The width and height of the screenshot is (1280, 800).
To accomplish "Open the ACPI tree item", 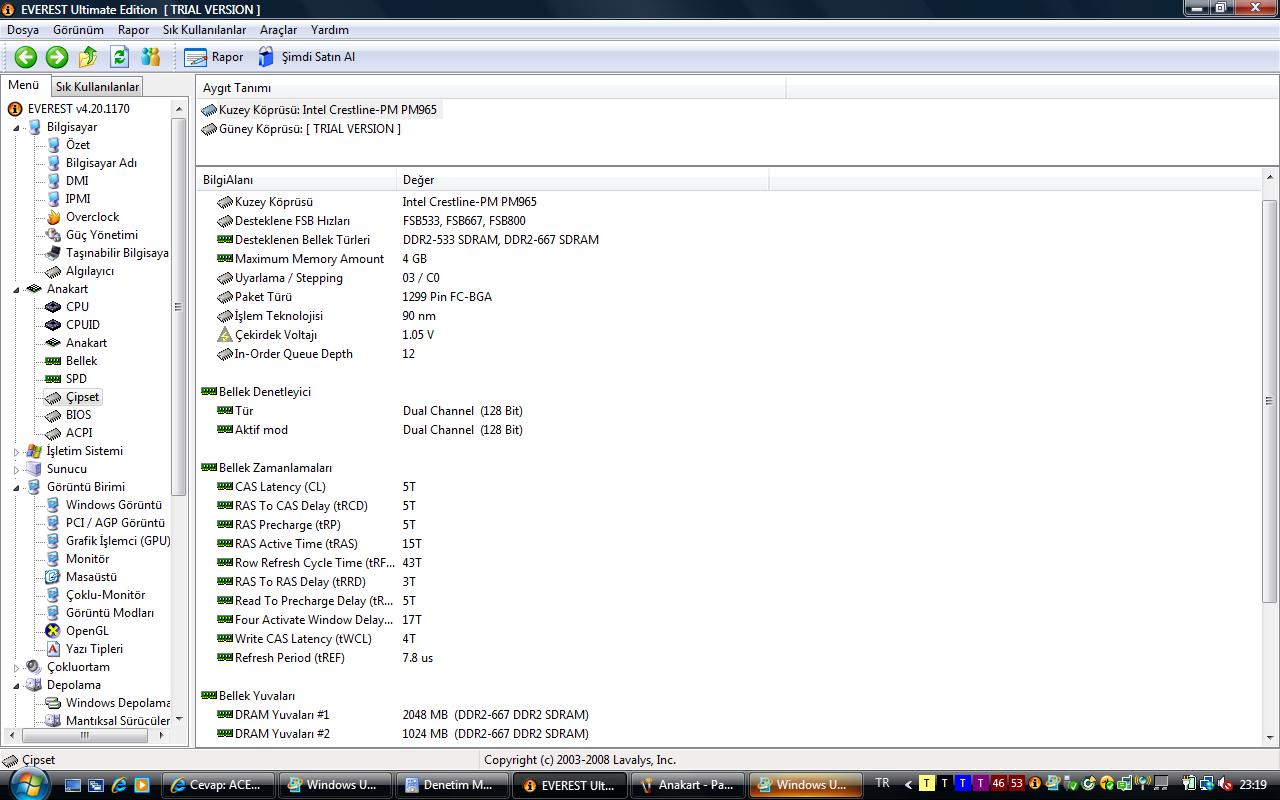I will click(79, 433).
